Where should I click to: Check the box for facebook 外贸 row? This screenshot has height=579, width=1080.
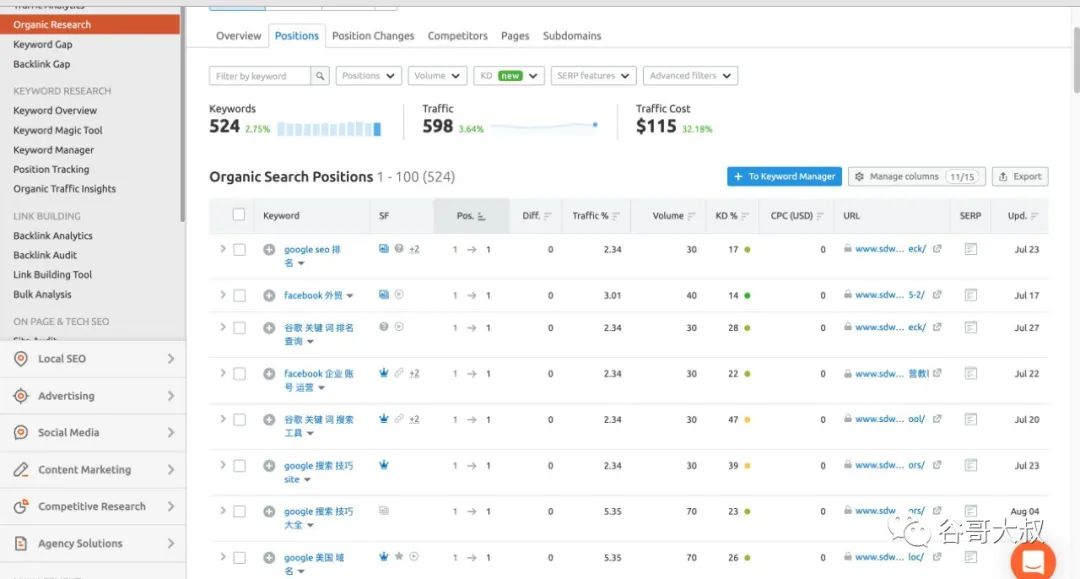[x=239, y=295]
